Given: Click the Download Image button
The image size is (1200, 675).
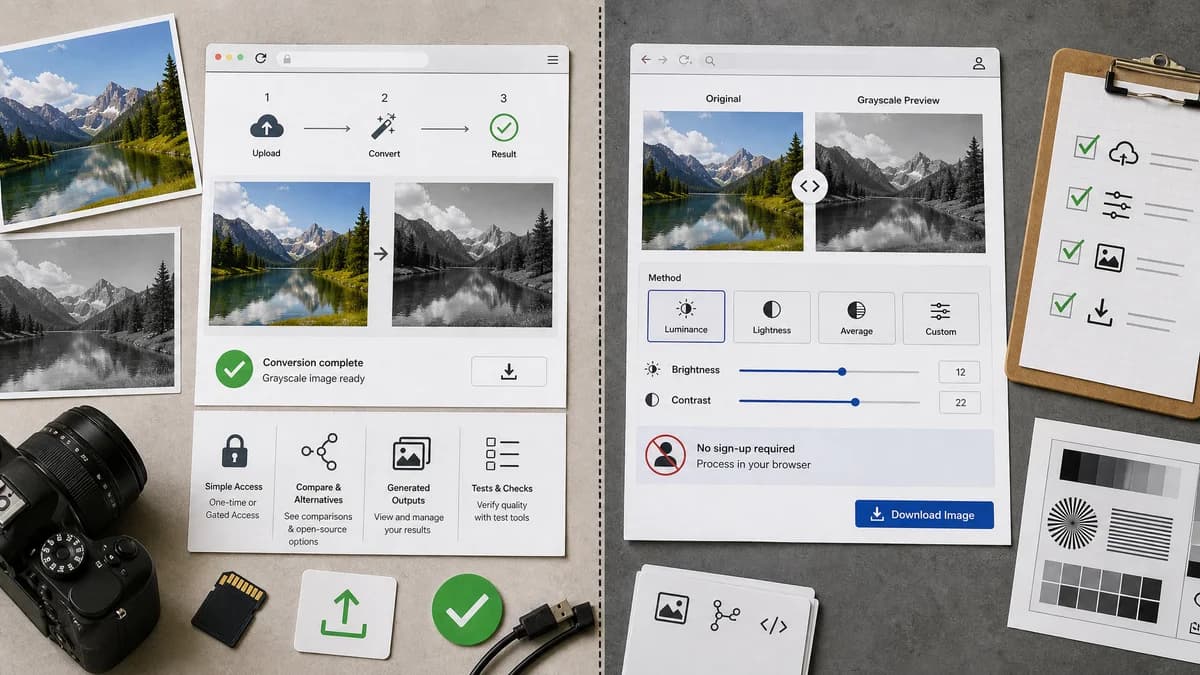Looking at the screenshot, I should (x=924, y=514).
